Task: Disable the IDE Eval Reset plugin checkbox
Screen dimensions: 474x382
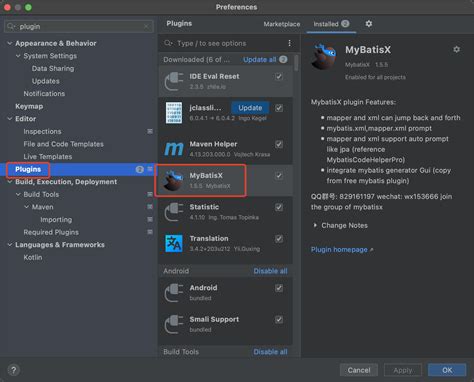Action: click(279, 77)
